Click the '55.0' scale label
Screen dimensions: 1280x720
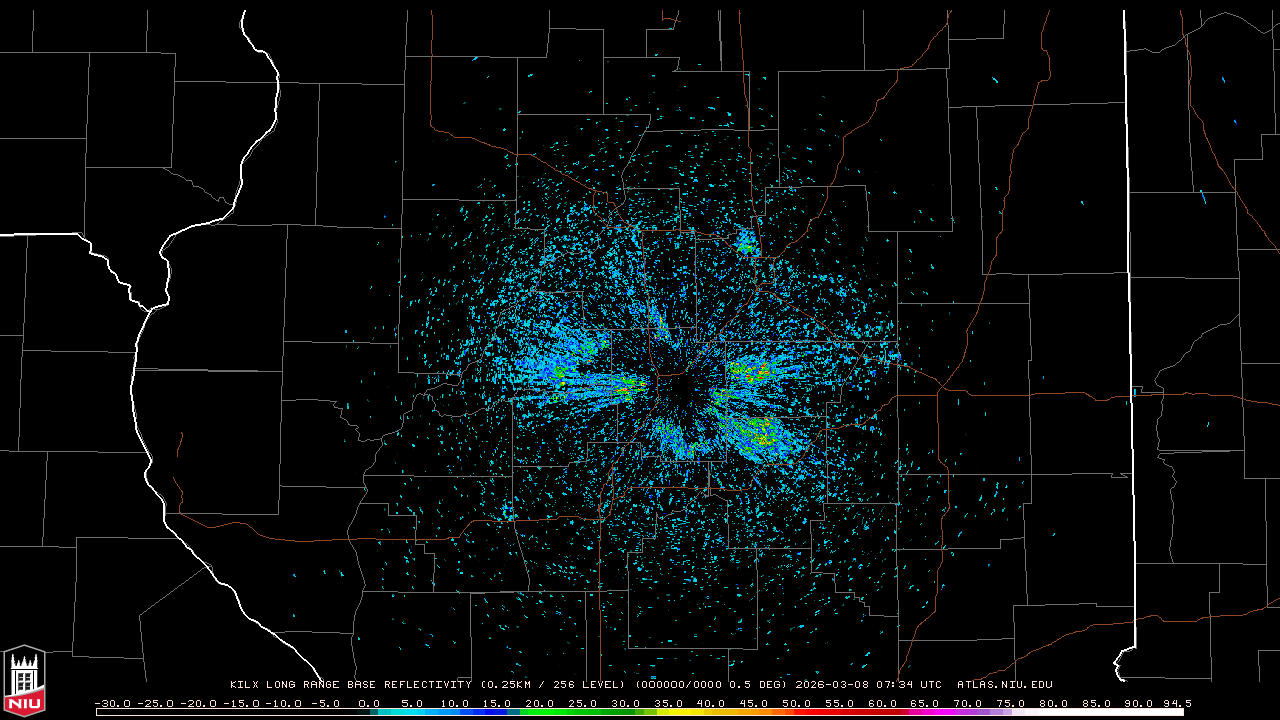[840, 704]
